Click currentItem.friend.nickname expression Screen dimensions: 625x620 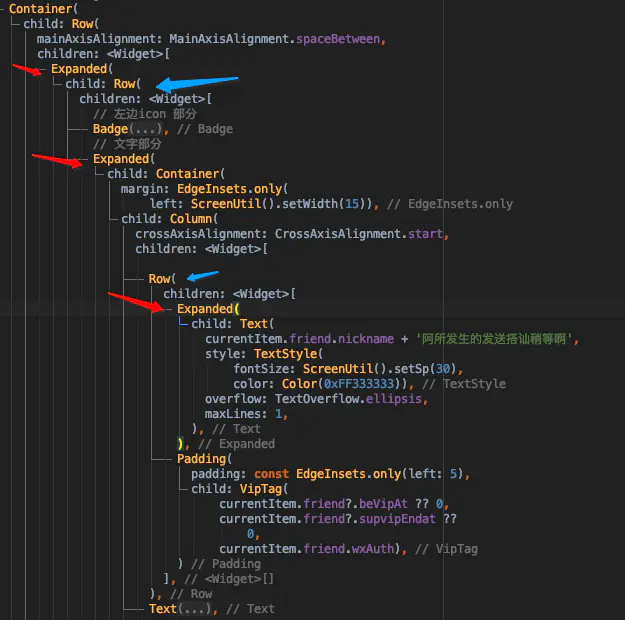(x=299, y=339)
